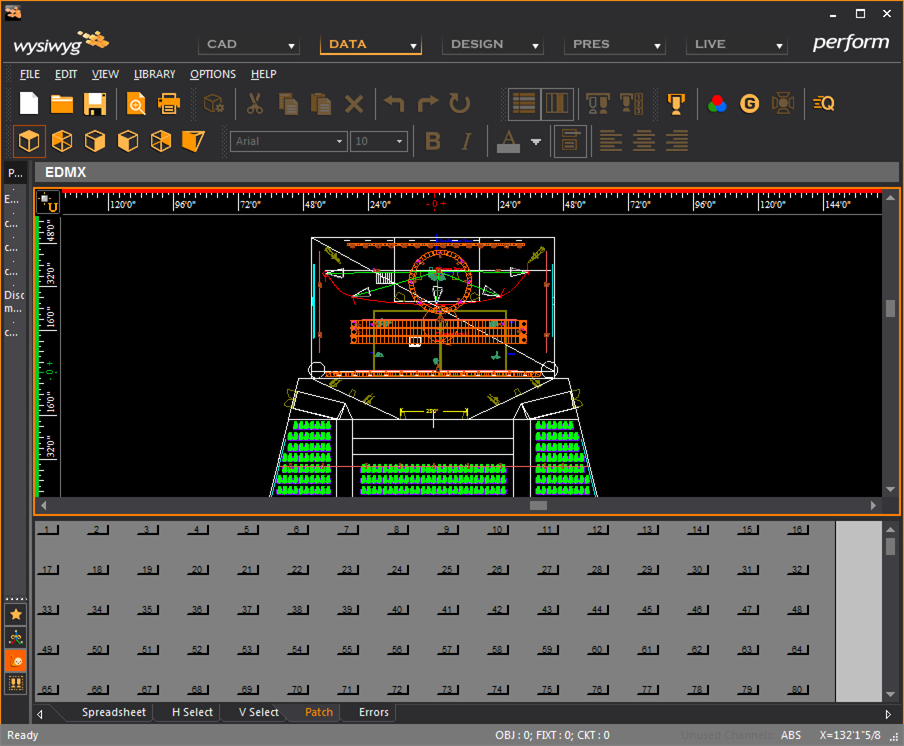Click the Print icon
This screenshot has width=904, height=746.
pos(169,103)
